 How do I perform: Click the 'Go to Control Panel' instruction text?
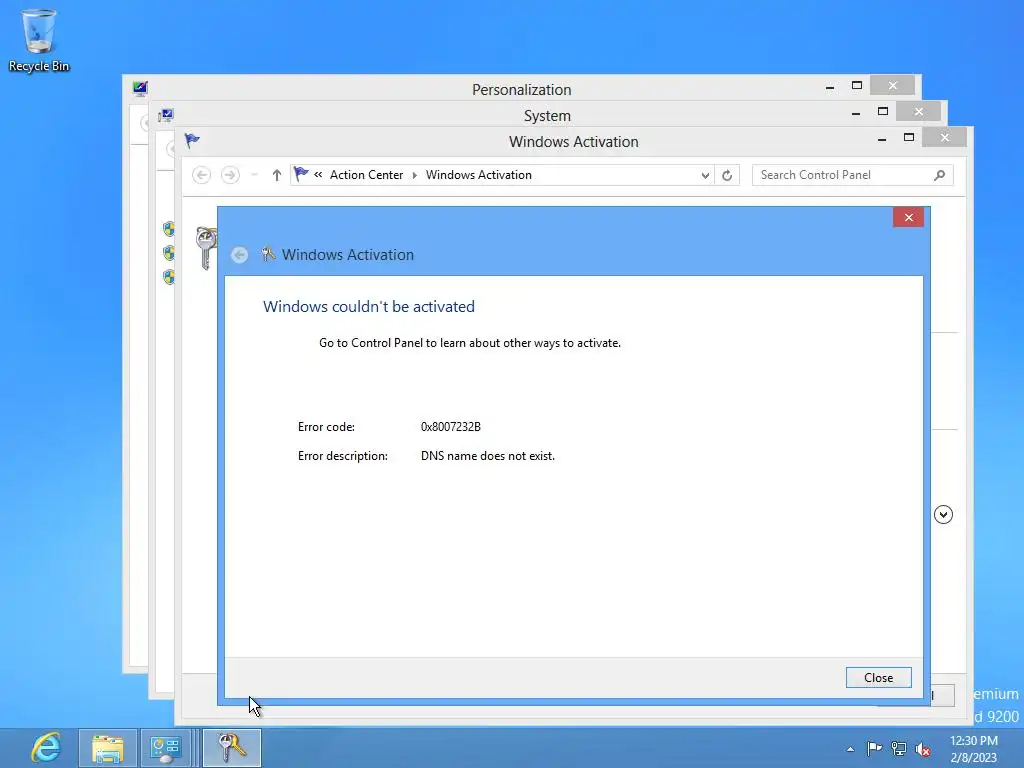pos(470,343)
